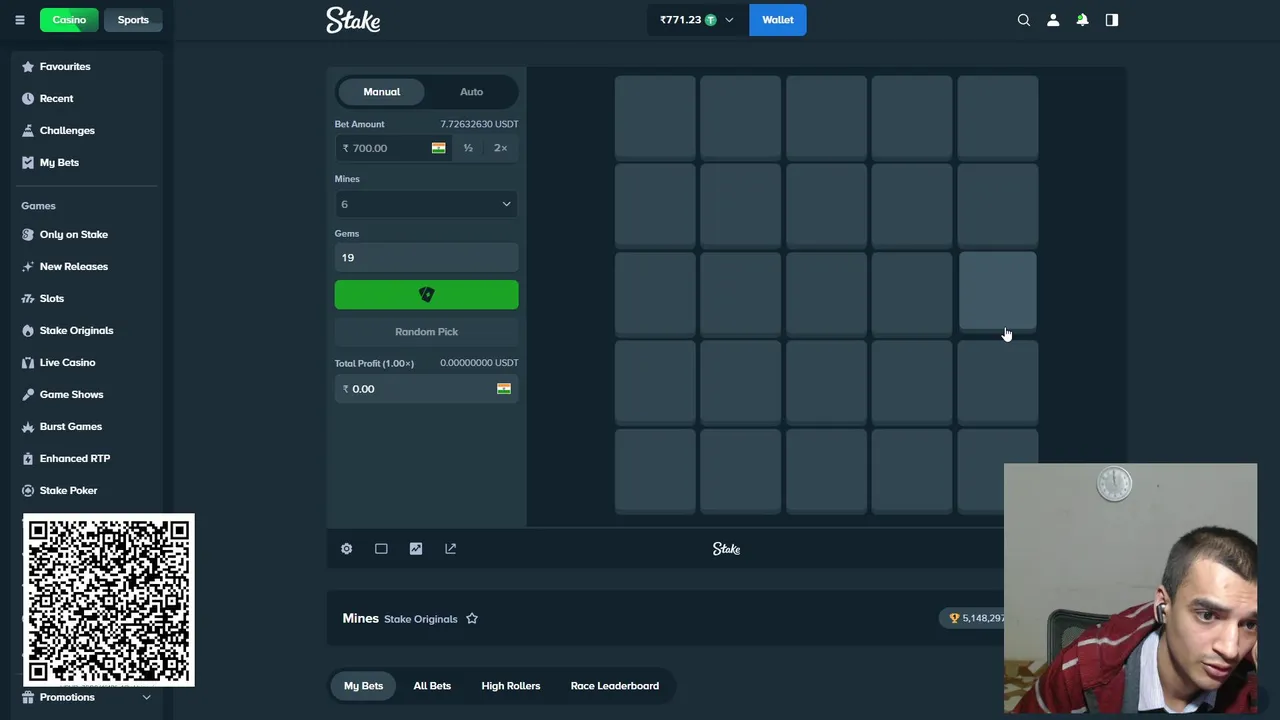This screenshot has width=1280, height=720.
Task: Reveal the center tile of grid
Action: click(x=826, y=293)
